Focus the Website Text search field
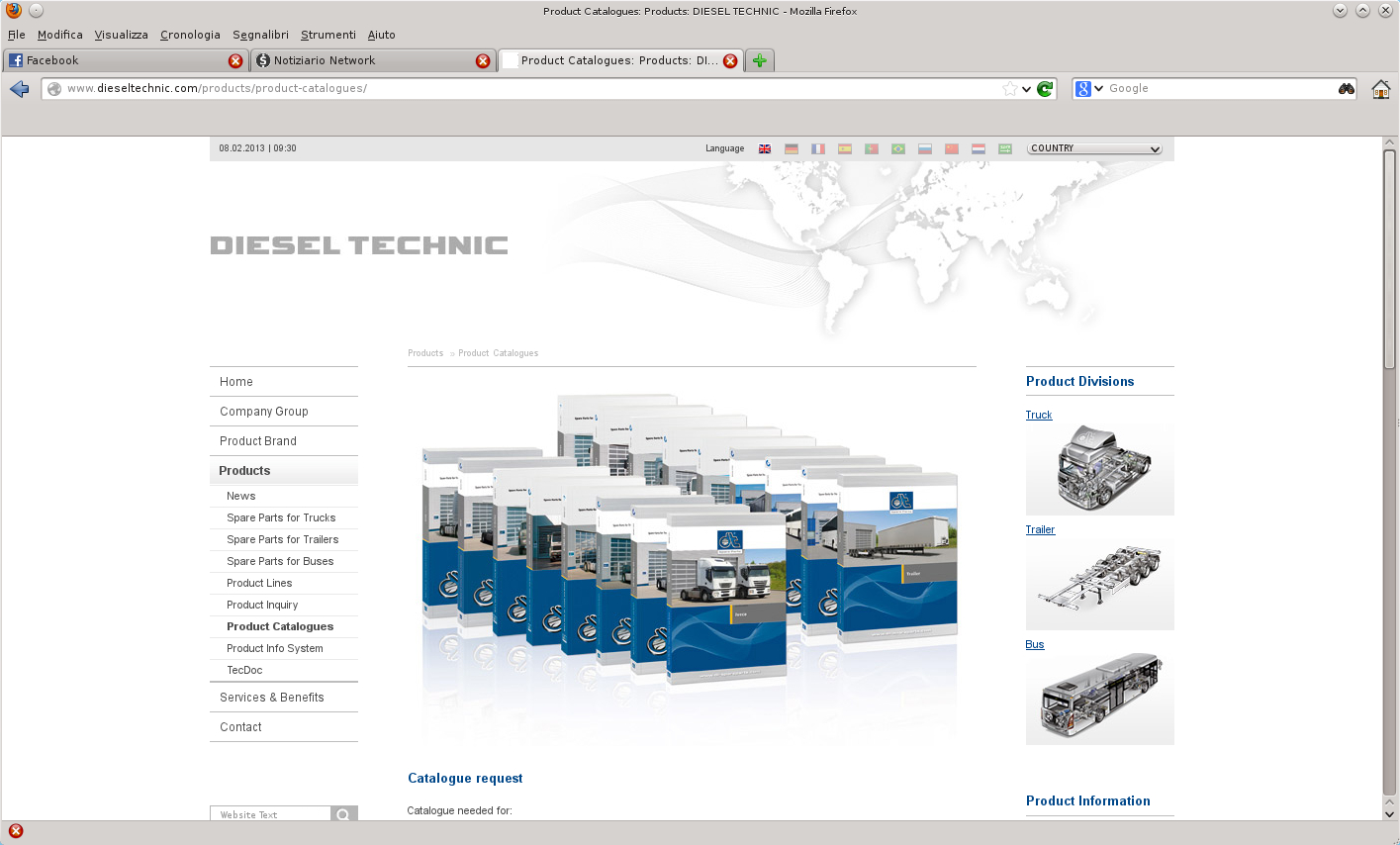1400x845 pixels. pyautogui.click(x=270, y=814)
